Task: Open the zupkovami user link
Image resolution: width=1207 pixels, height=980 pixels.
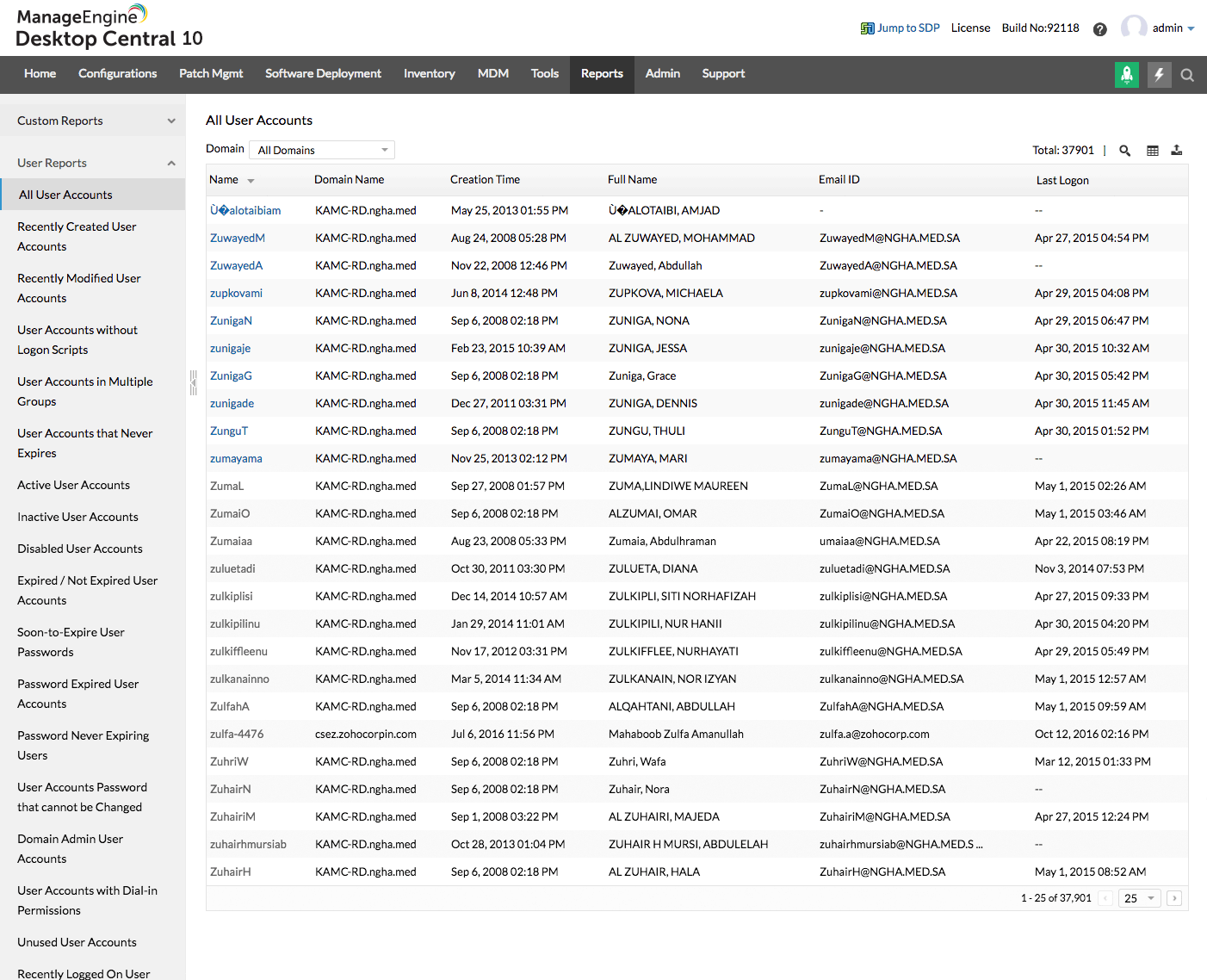Action: (x=237, y=294)
